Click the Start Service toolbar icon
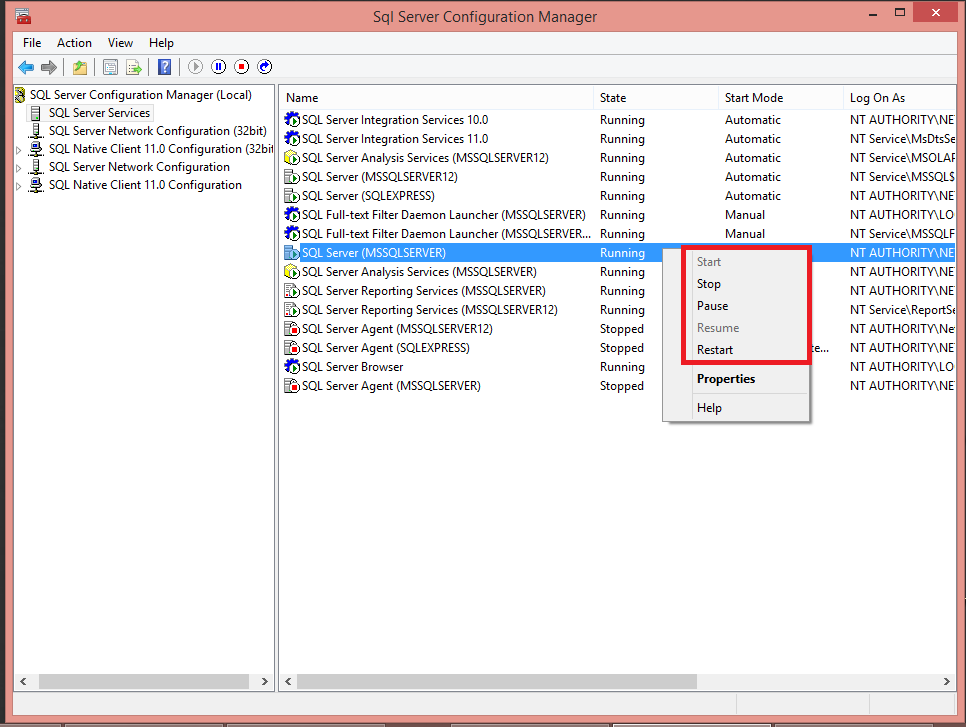966x728 pixels. click(195, 67)
